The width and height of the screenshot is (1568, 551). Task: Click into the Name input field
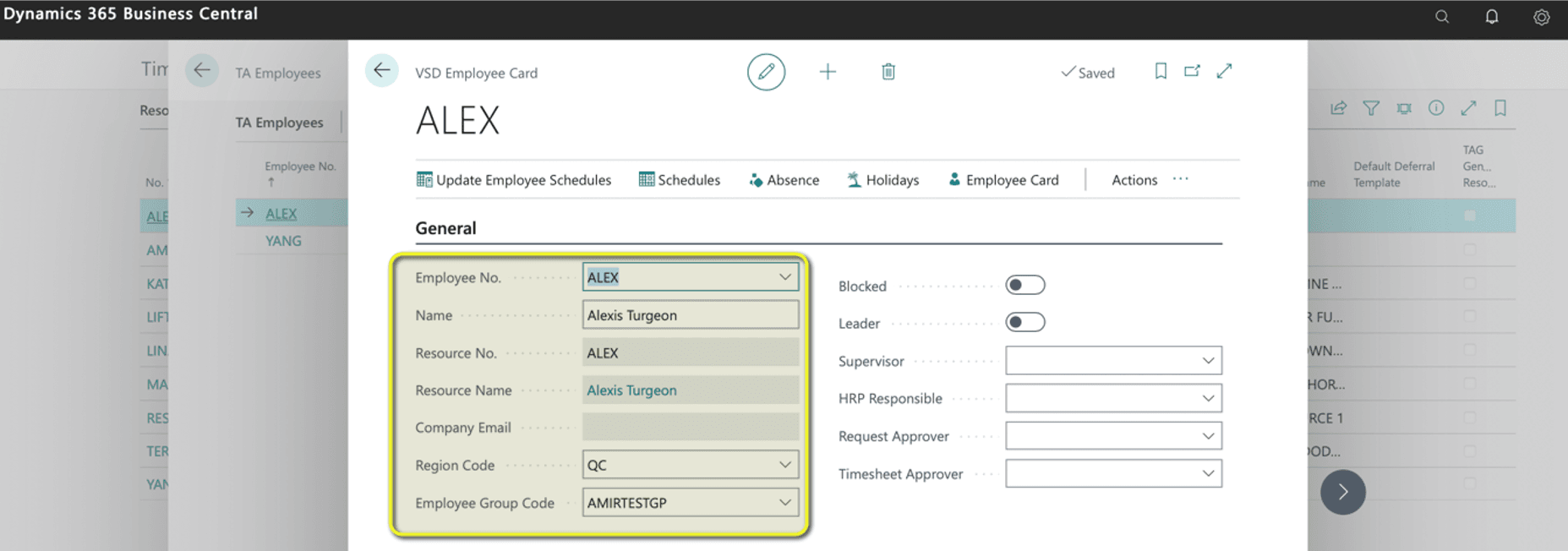[x=690, y=315]
